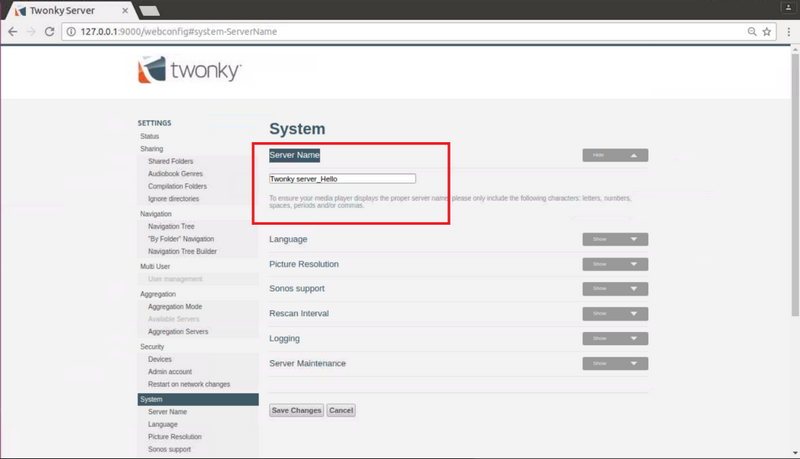This screenshot has width=800, height=459.
Task: Expand the Logging section
Action: point(615,339)
